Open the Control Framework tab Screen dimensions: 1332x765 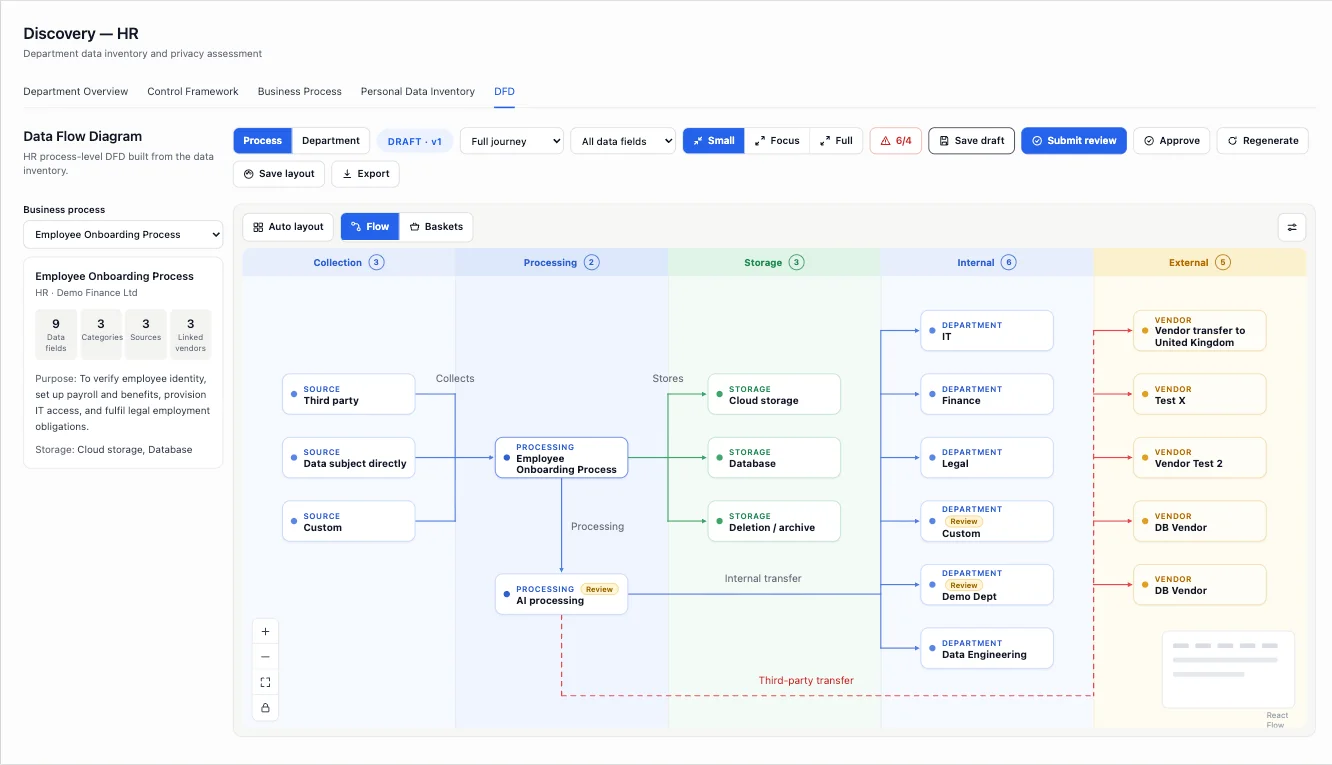click(193, 91)
